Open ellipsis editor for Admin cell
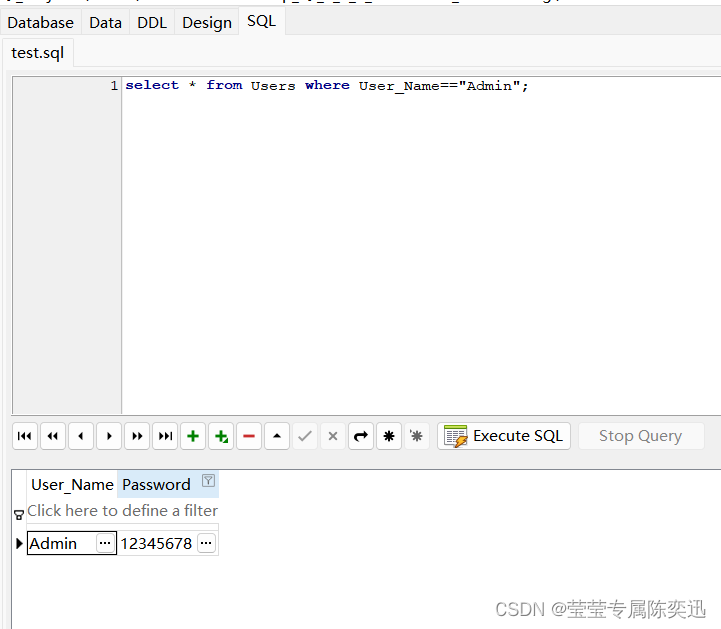Viewport: 721px width, 629px height. coord(105,543)
